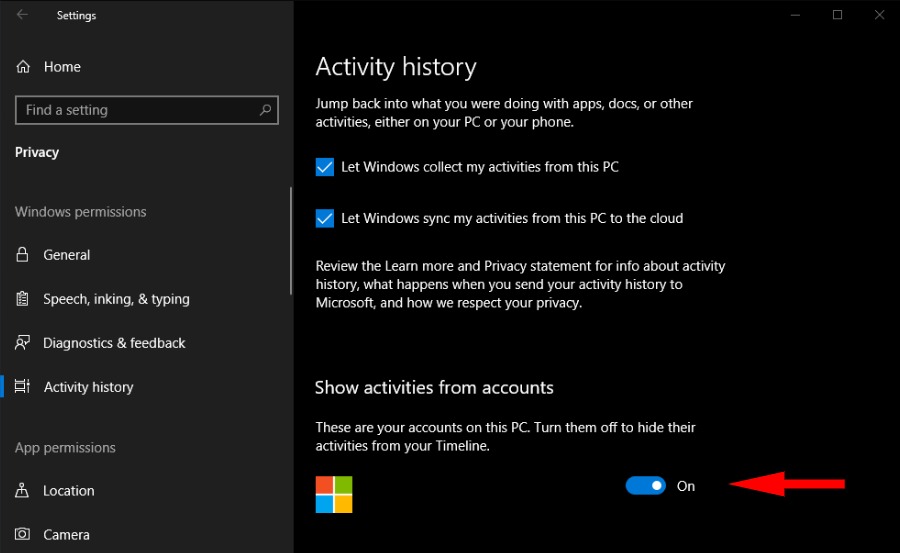Click the Camera icon in sidebar
This screenshot has width=900, height=553.
(x=23, y=535)
